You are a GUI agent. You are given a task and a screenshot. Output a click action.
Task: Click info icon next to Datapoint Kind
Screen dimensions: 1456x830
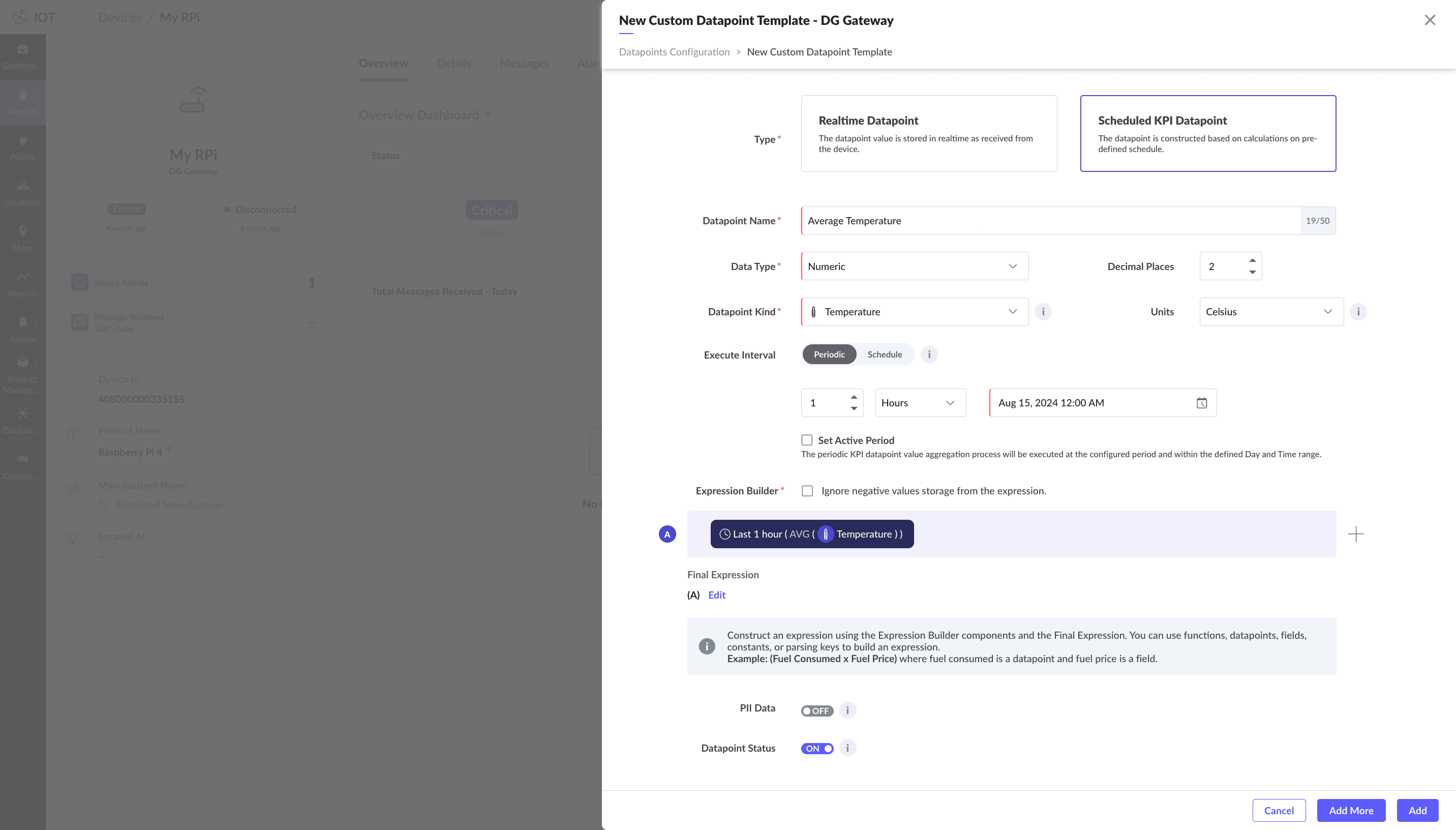click(1043, 312)
